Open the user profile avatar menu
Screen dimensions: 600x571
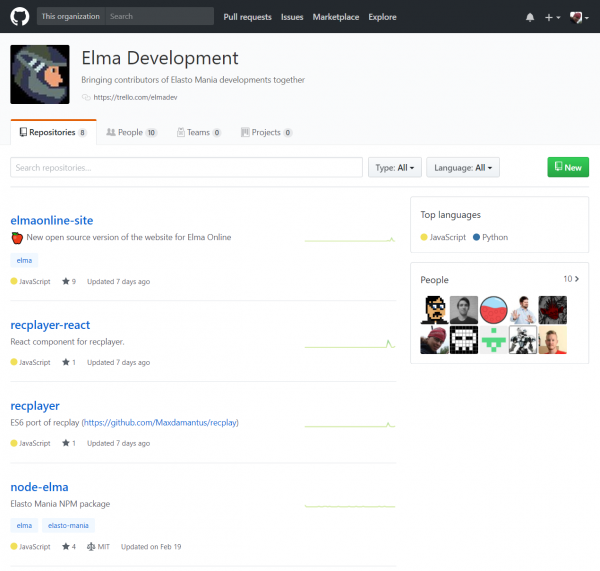578,17
